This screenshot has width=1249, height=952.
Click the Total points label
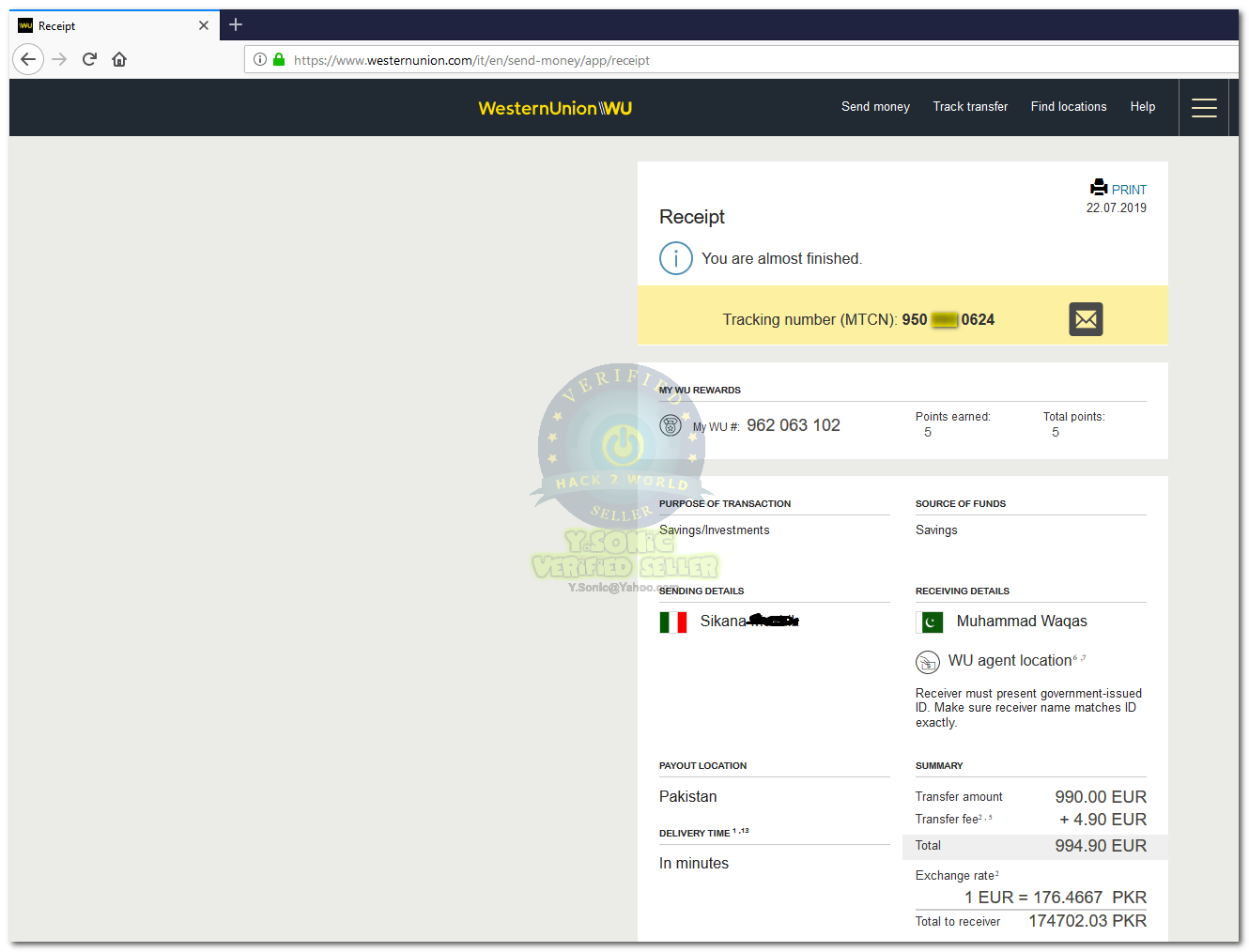coord(1073,417)
